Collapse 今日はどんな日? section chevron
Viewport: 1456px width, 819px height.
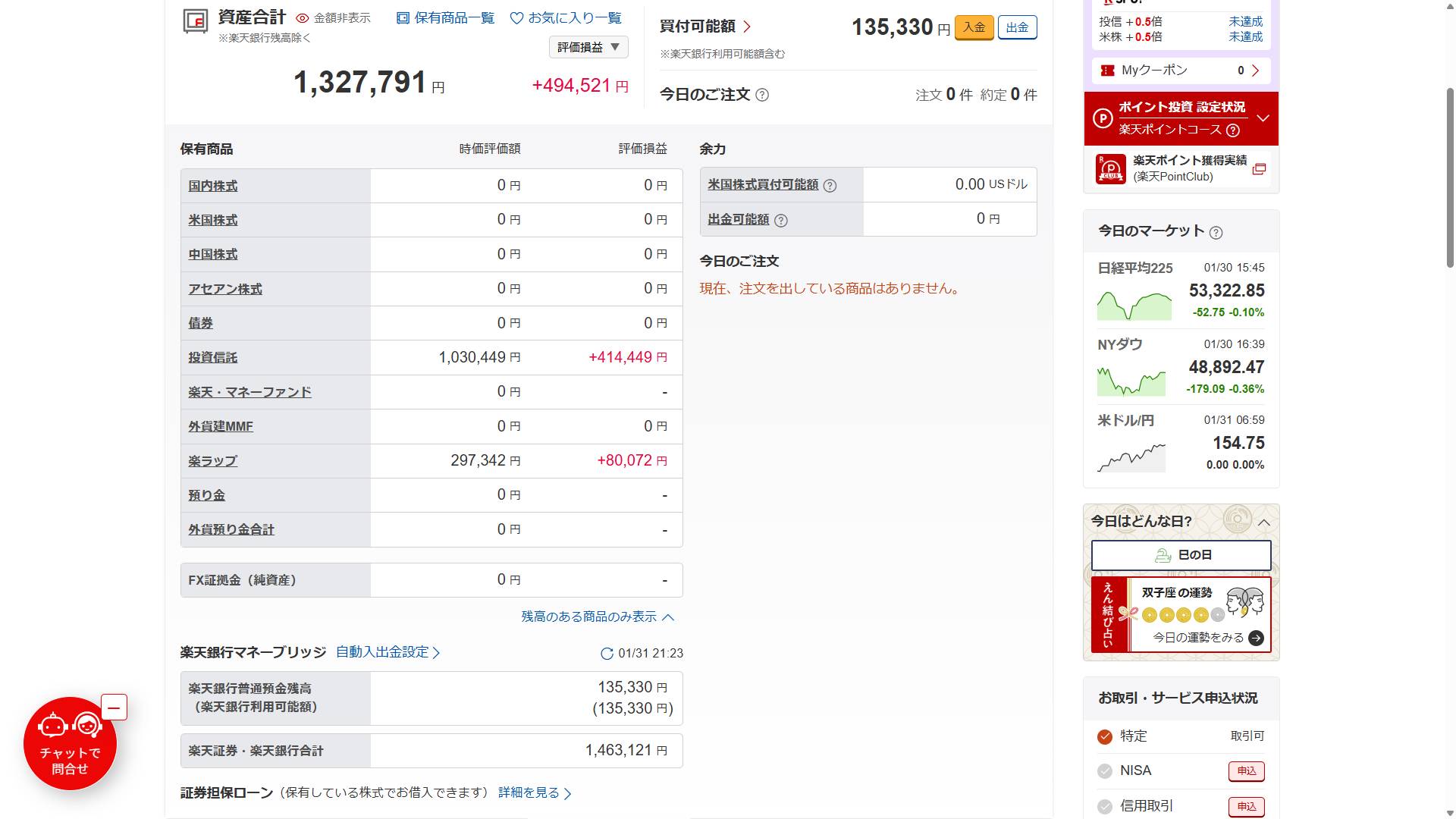point(1263,522)
